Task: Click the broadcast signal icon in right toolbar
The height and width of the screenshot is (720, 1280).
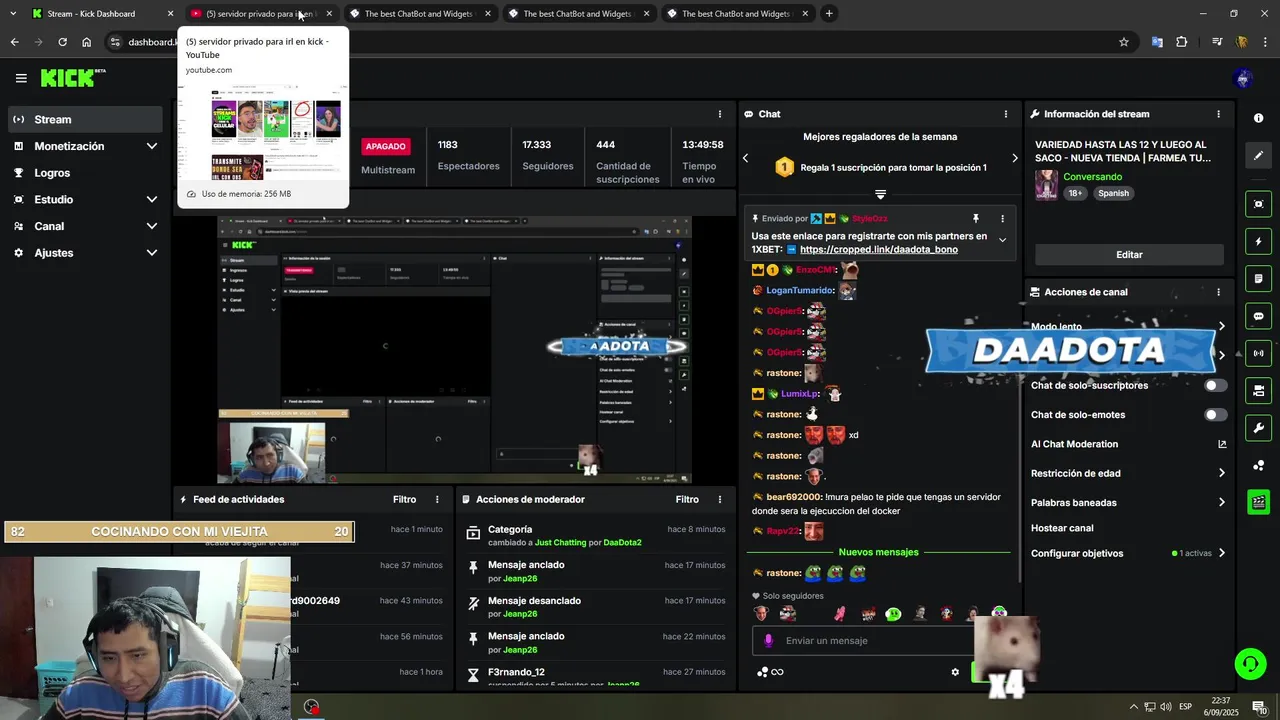Action: (1258, 353)
